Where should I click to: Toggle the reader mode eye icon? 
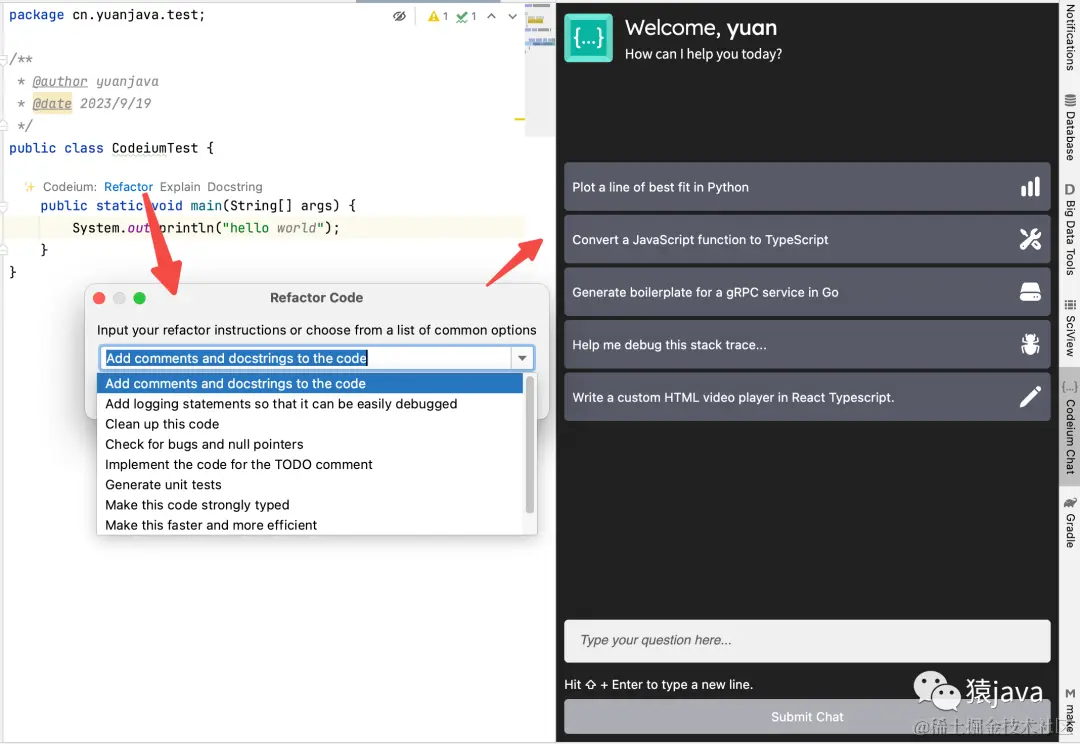(x=399, y=16)
